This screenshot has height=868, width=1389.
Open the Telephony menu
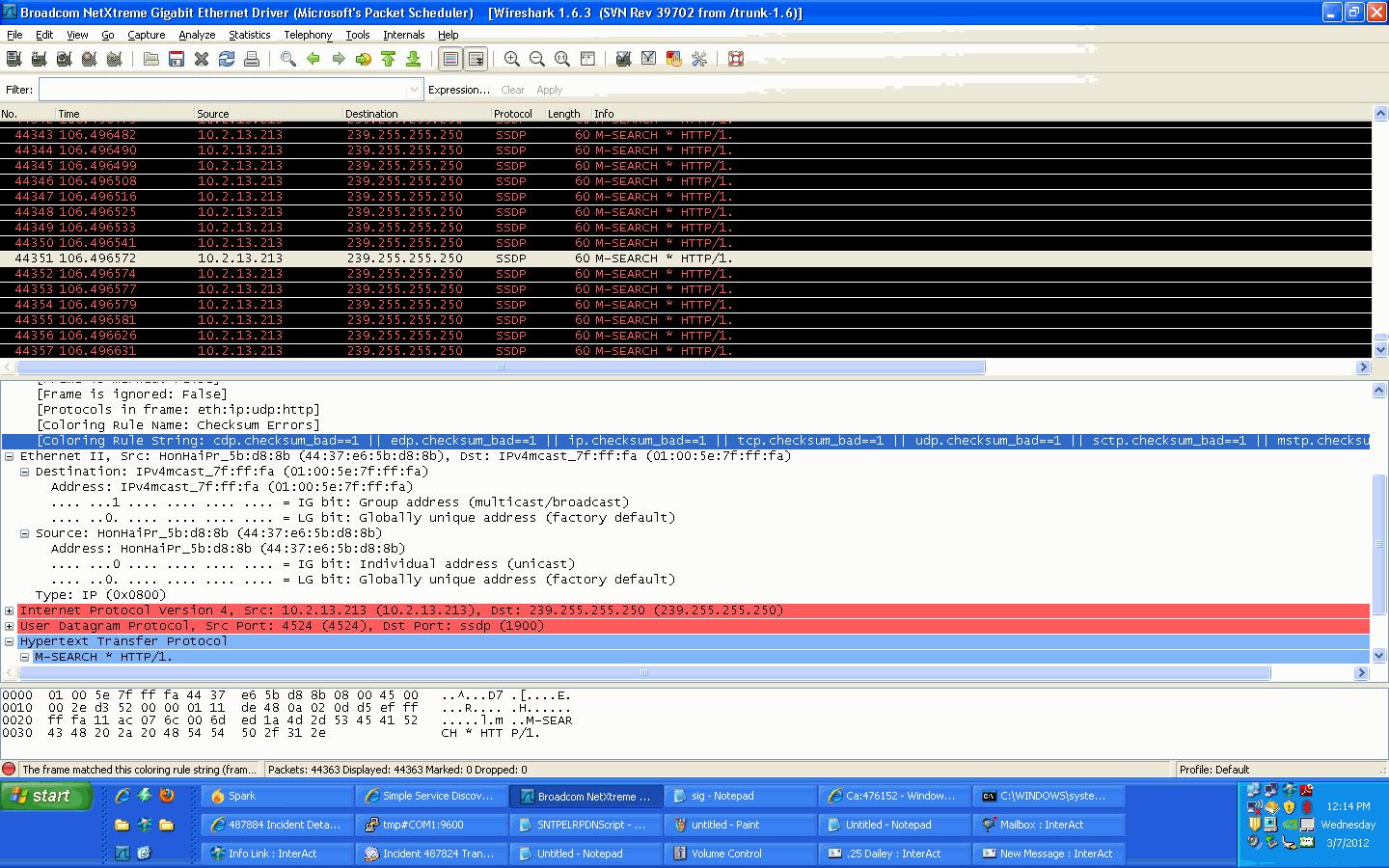[x=308, y=35]
